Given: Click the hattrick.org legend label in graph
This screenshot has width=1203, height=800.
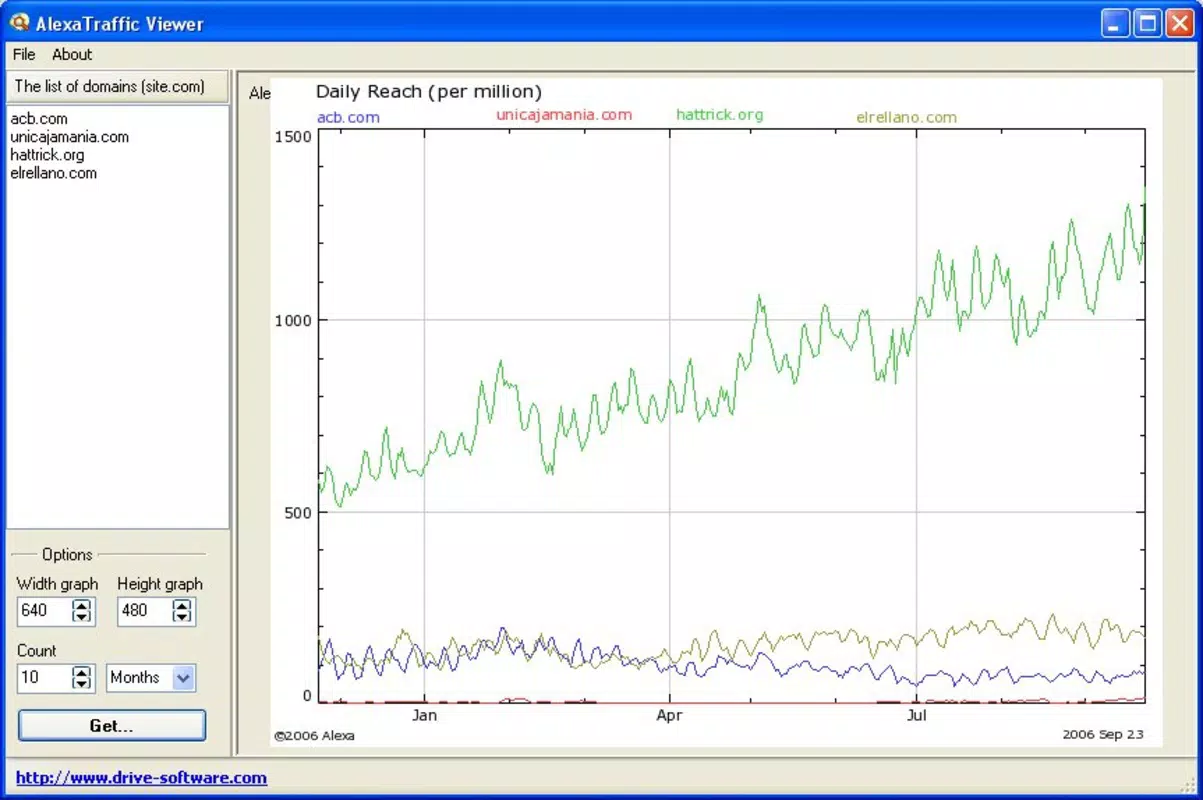Looking at the screenshot, I should point(719,114).
